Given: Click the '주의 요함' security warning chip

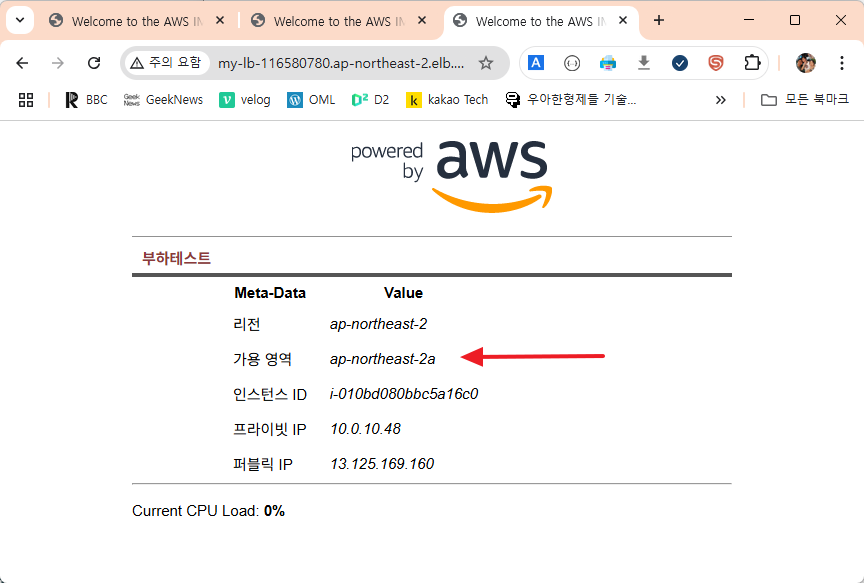Looking at the screenshot, I should tap(166, 63).
